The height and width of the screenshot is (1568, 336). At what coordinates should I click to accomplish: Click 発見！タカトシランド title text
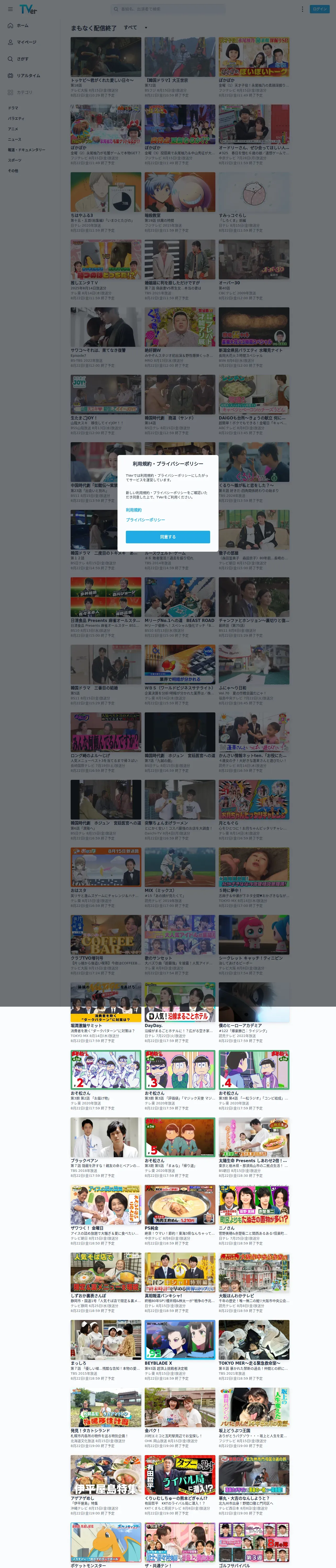(x=90, y=1431)
